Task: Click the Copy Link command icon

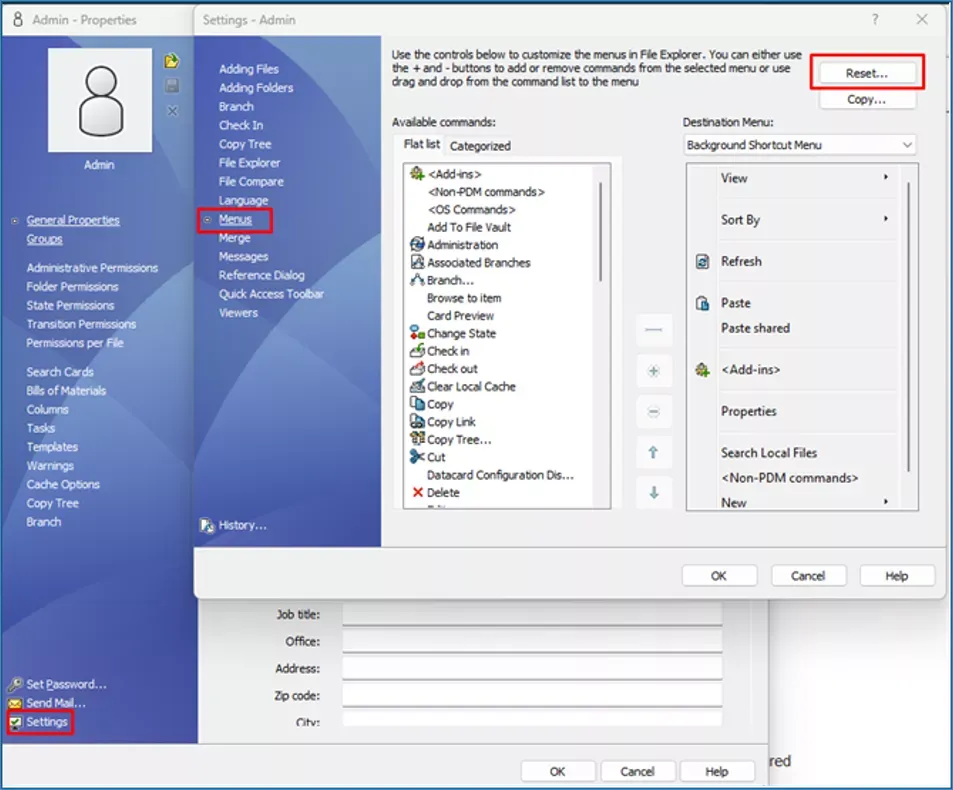Action: coord(417,421)
